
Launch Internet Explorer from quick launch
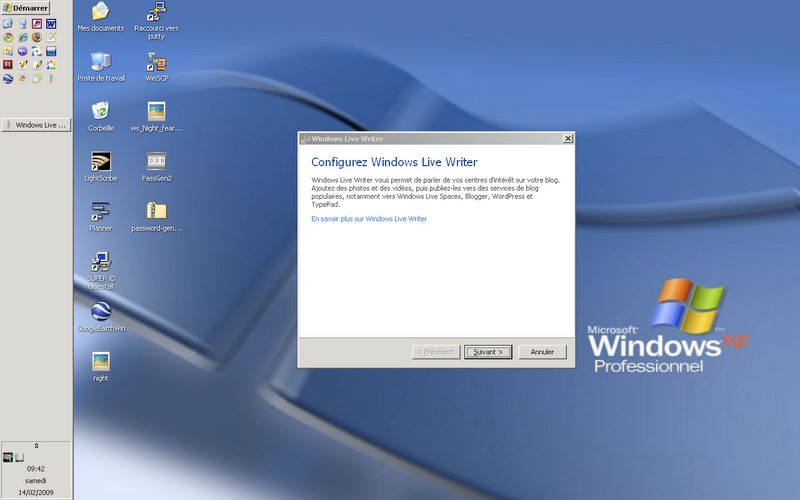[x=23, y=37]
